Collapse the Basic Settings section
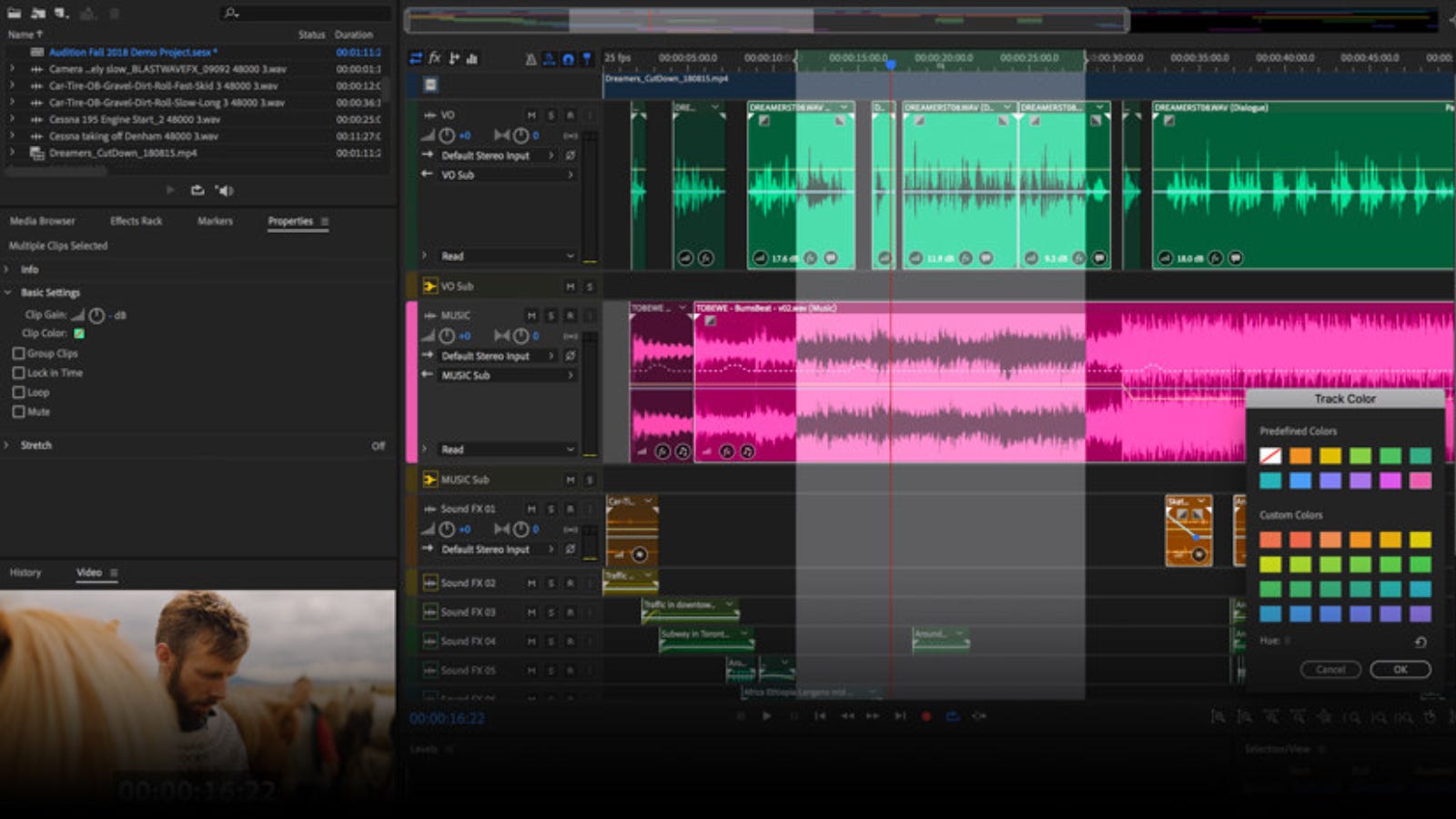 coord(7,292)
